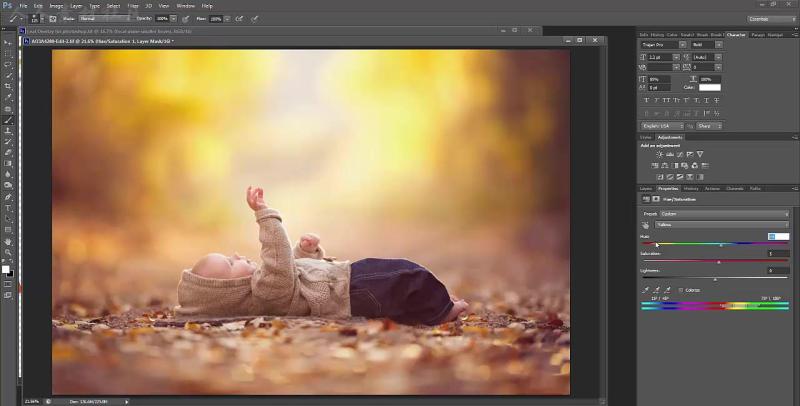Toggle the brush panel button in options bar

coord(53,19)
